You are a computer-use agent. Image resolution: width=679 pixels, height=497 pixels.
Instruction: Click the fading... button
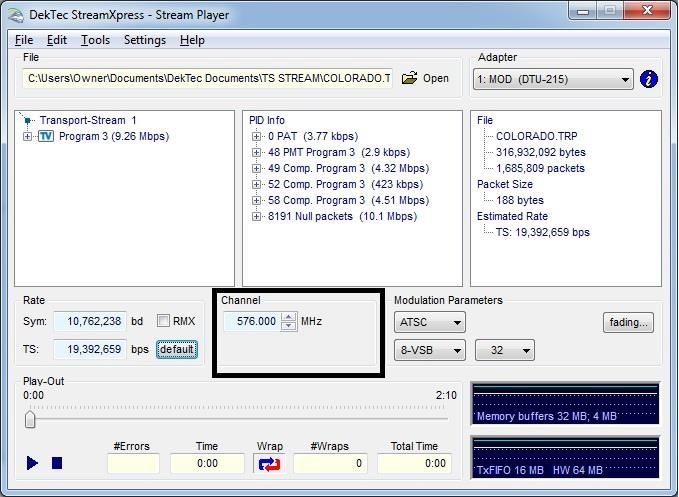click(628, 323)
